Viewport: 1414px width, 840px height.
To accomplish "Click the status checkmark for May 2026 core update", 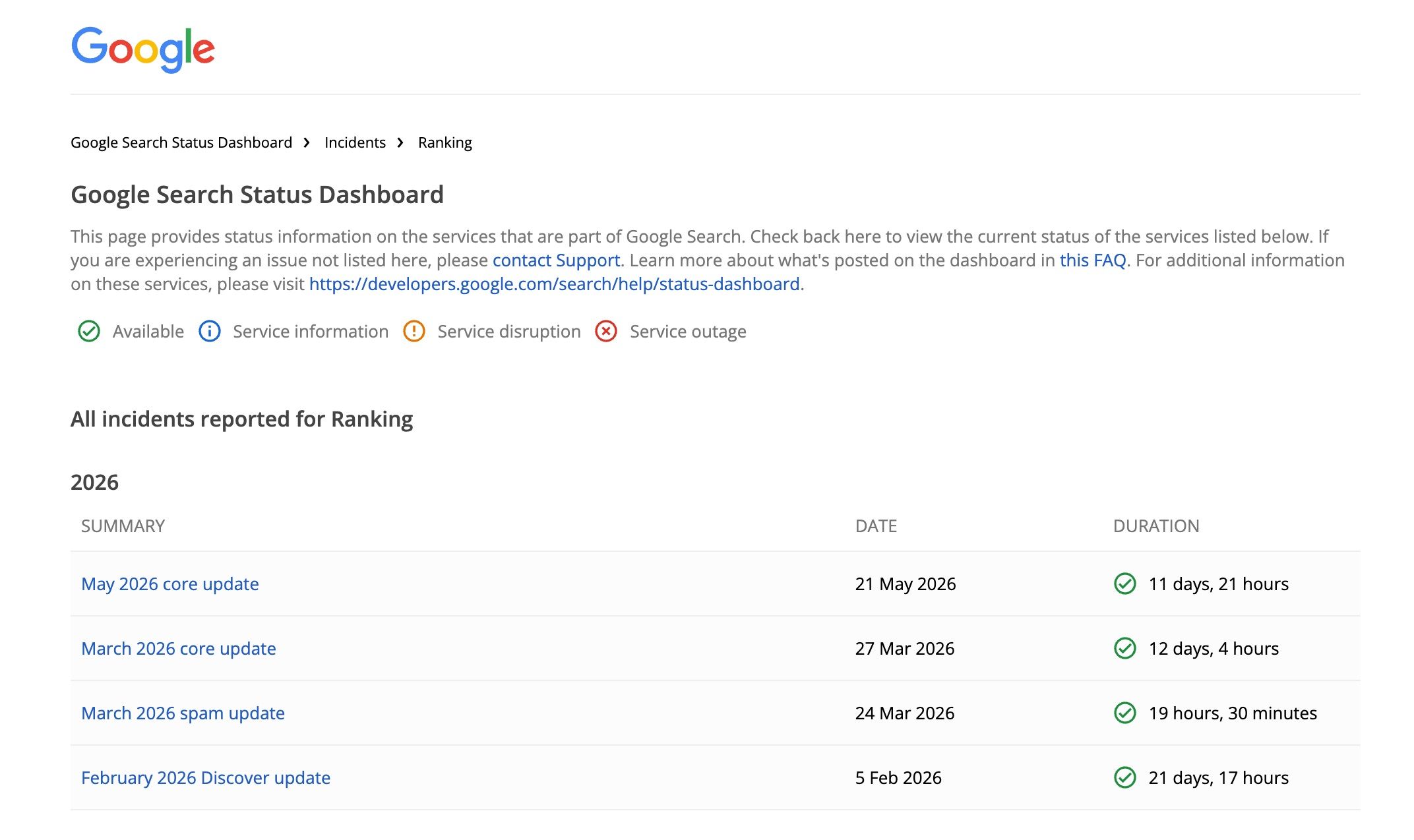I will [1125, 584].
